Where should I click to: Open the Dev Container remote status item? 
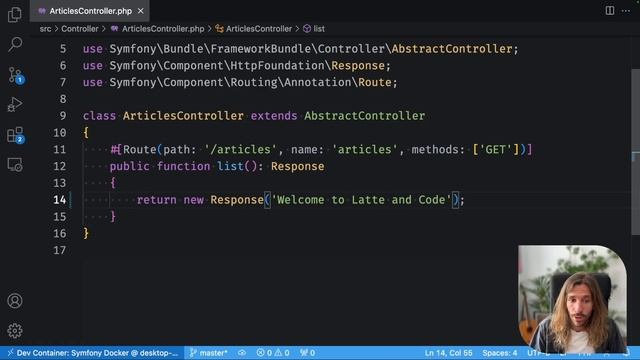point(93,353)
